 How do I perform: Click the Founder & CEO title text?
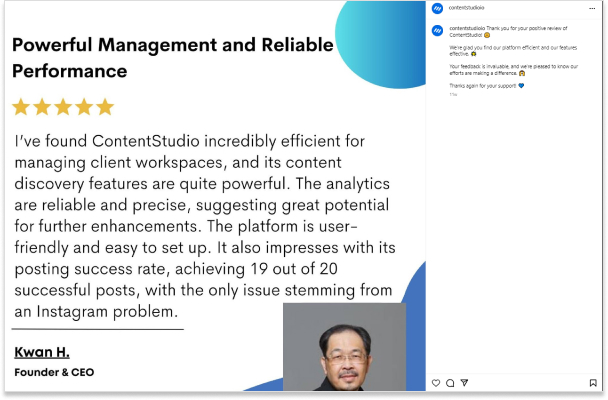(x=54, y=372)
